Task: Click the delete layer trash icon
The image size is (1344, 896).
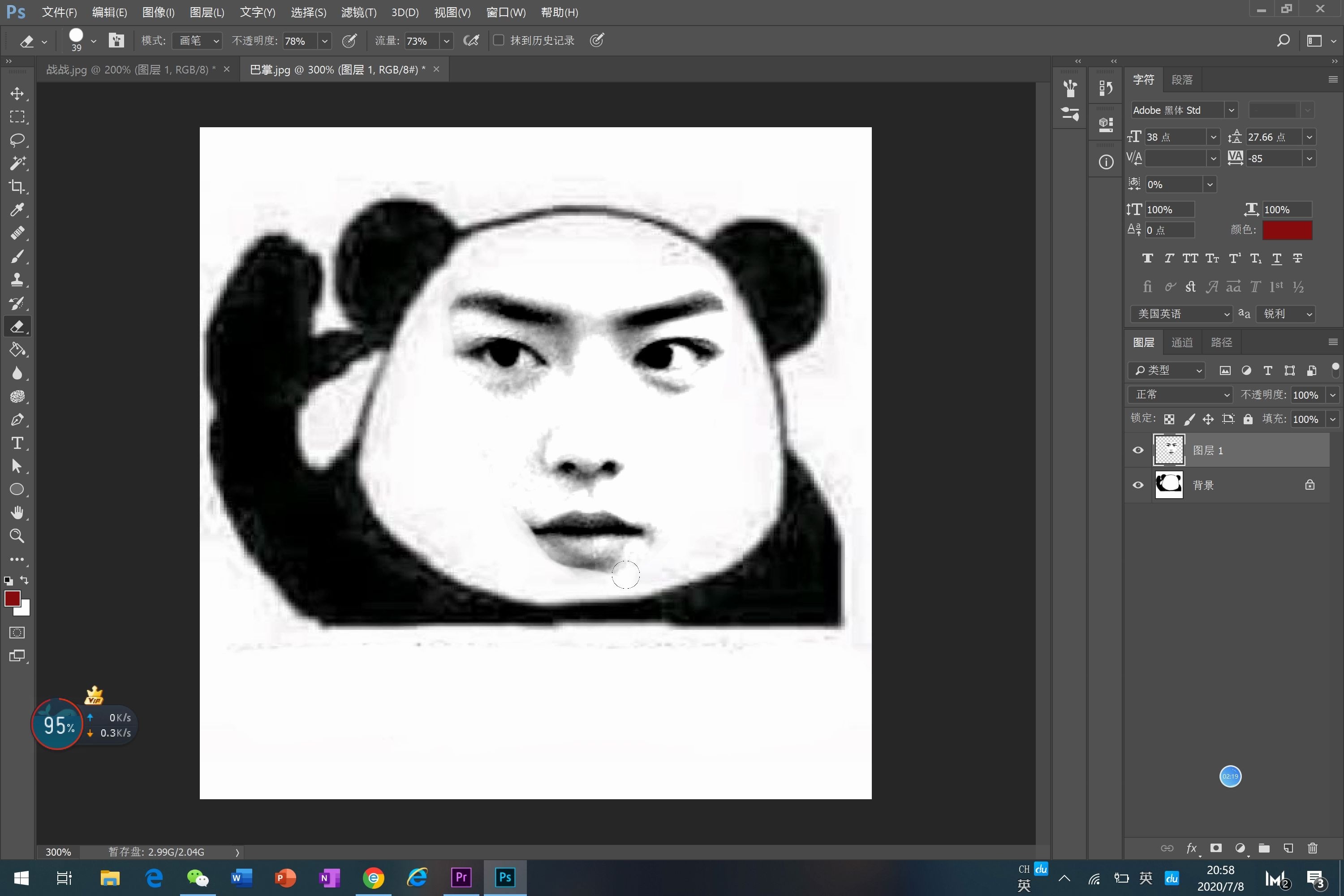Action: [x=1313, y=848]
